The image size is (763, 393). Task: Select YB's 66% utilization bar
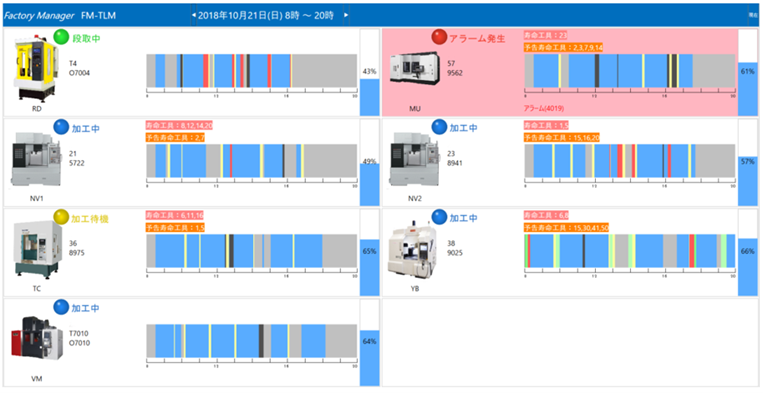click(x=747, y=252)
